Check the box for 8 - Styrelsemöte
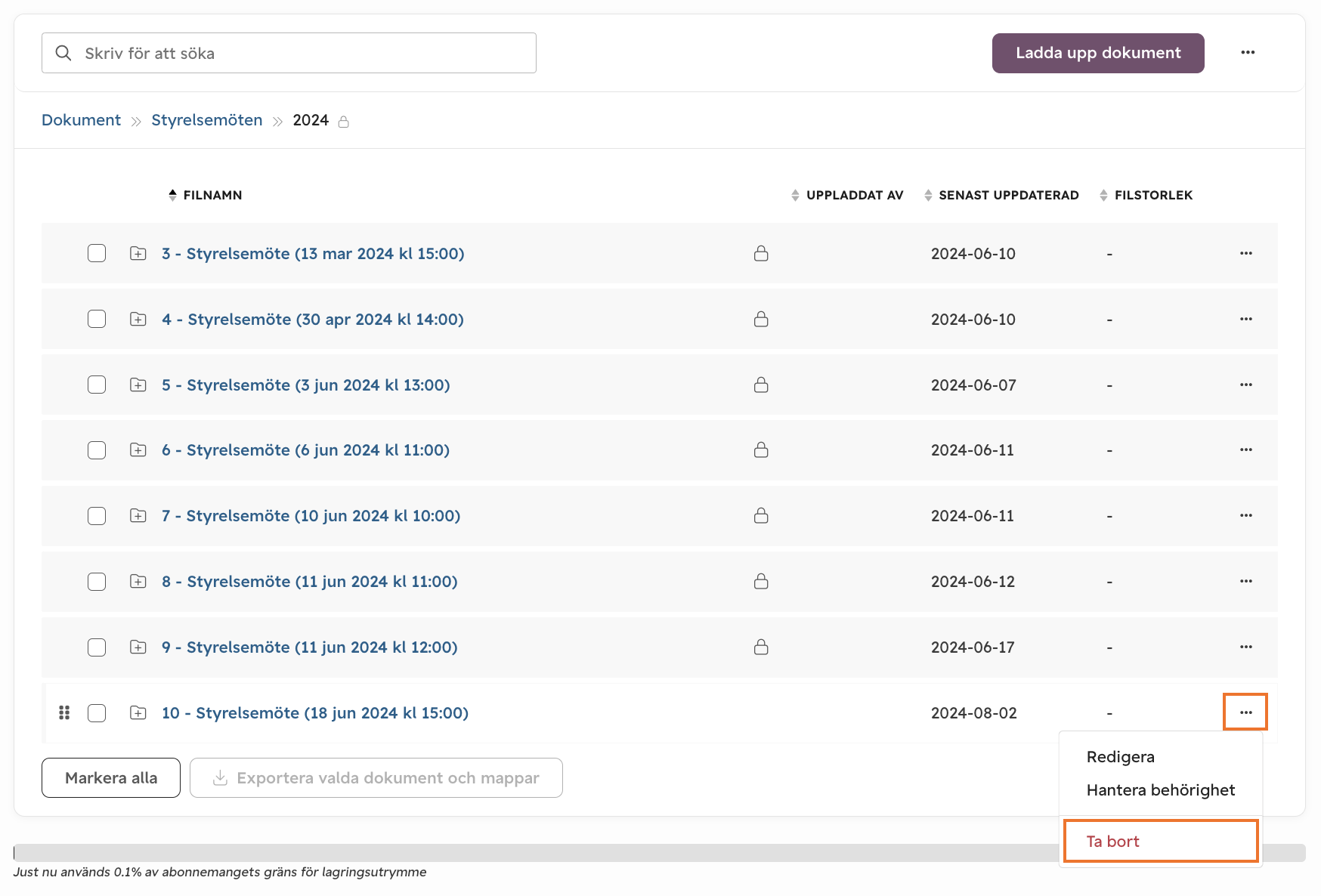 click(x=97, y=582)
